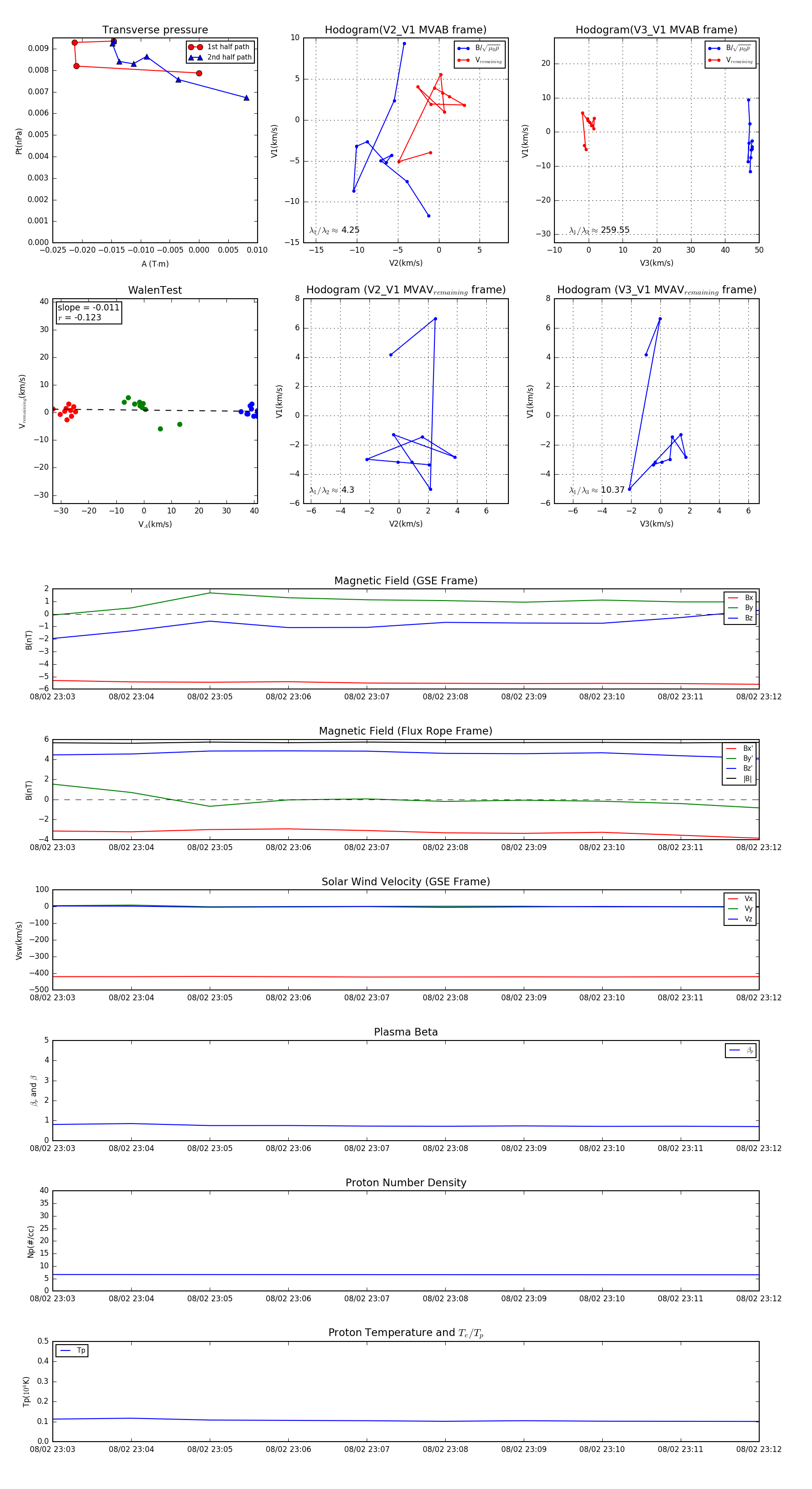Image resolution: width=812 pixels, height=1489 pixels.
Task: Click "08/02 23:05" tick under Plasma Beta plot
Action: pos(210,1148)
